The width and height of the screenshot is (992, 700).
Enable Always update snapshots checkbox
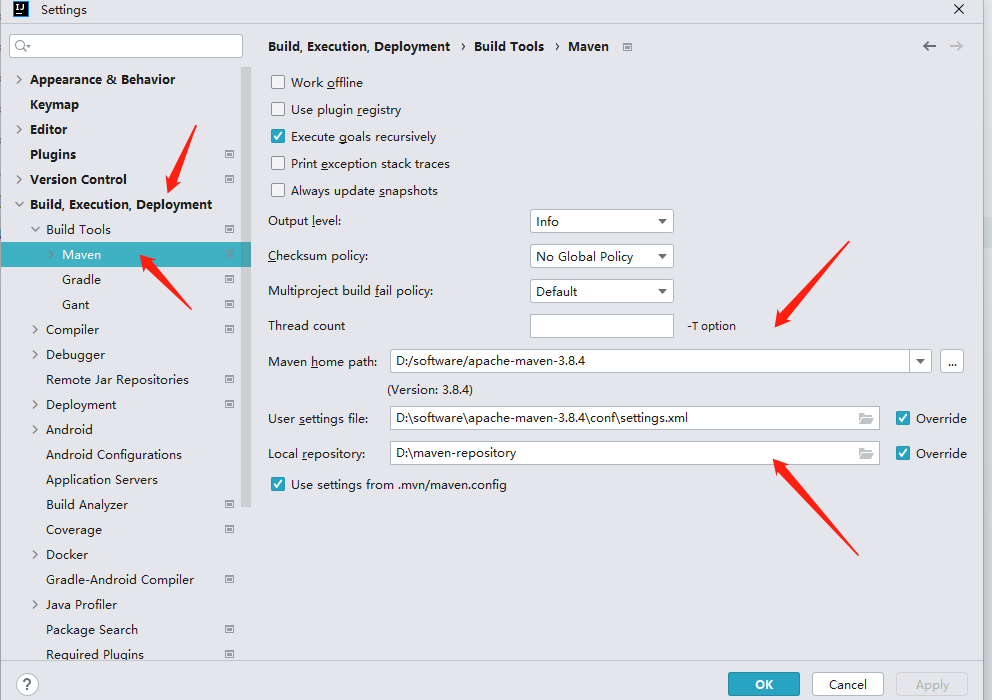click(278, 191)
